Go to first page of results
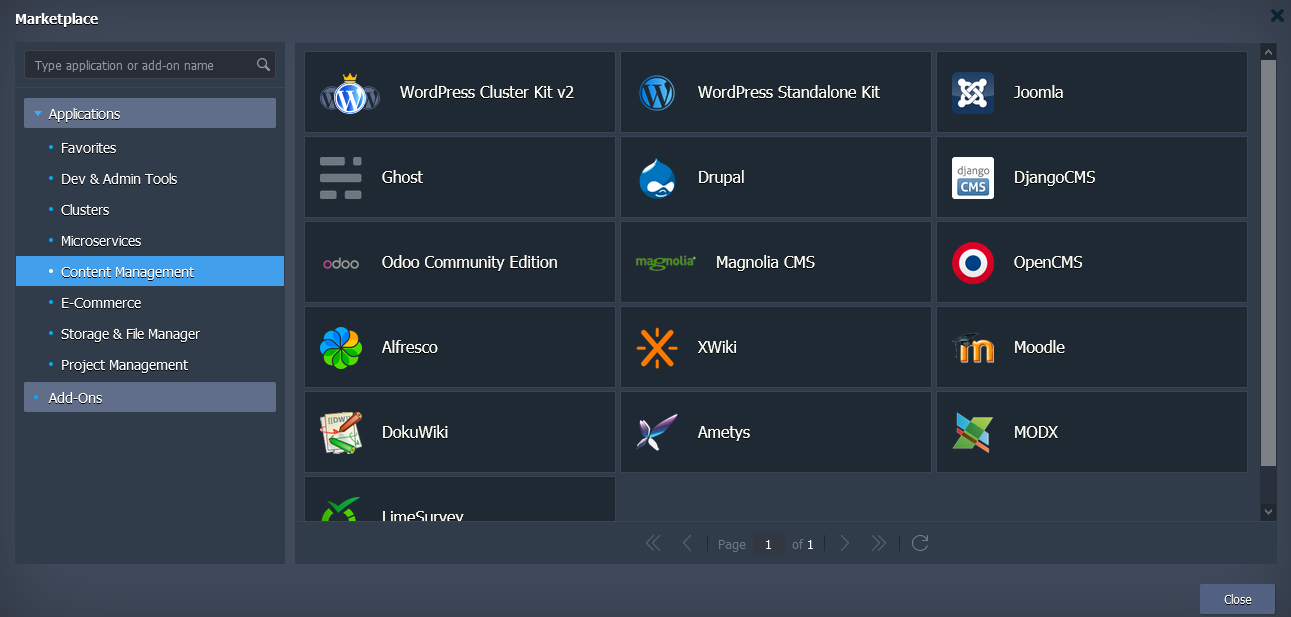 653,543
